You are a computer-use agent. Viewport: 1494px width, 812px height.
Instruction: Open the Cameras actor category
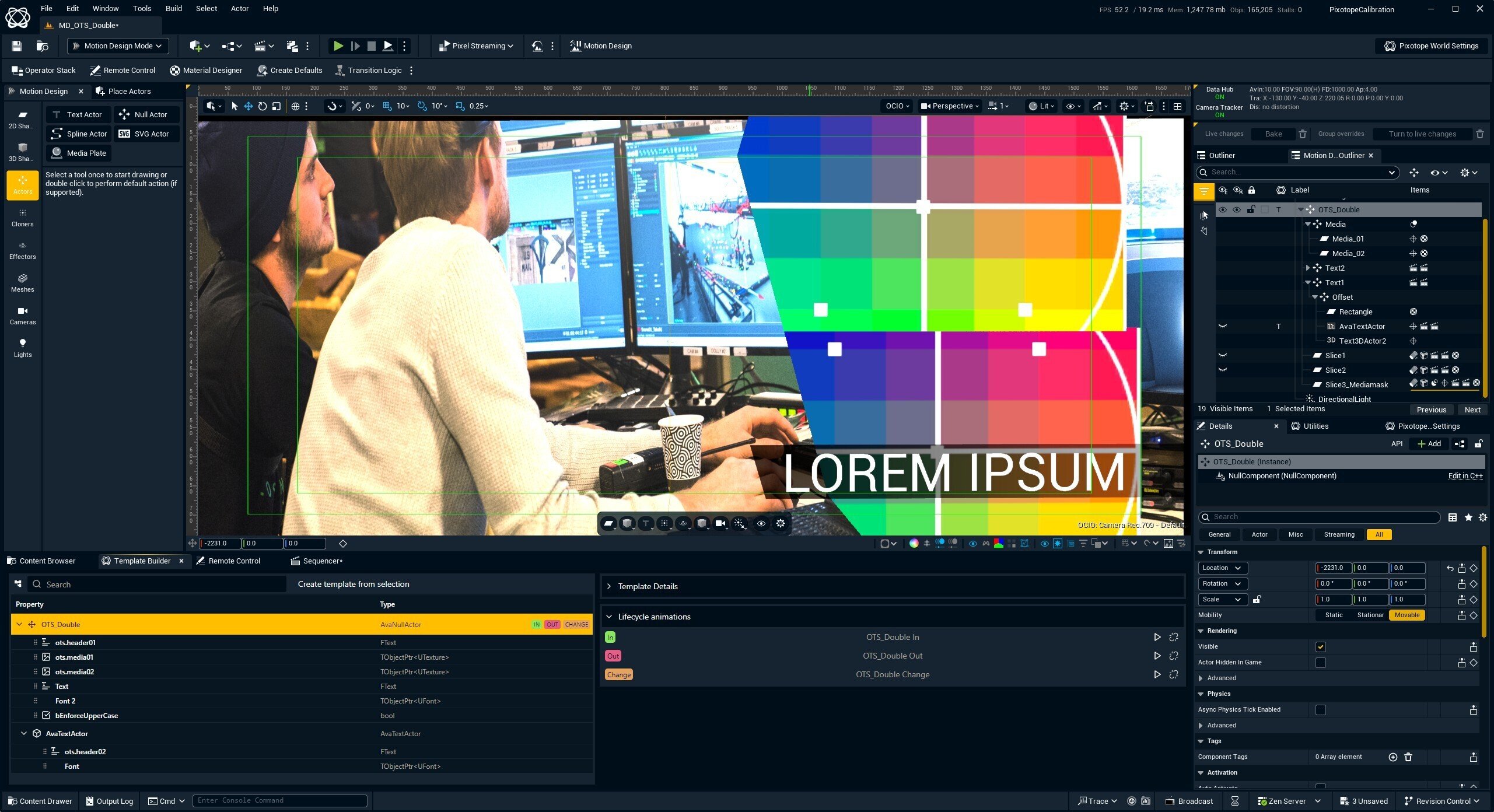(22, 316)
